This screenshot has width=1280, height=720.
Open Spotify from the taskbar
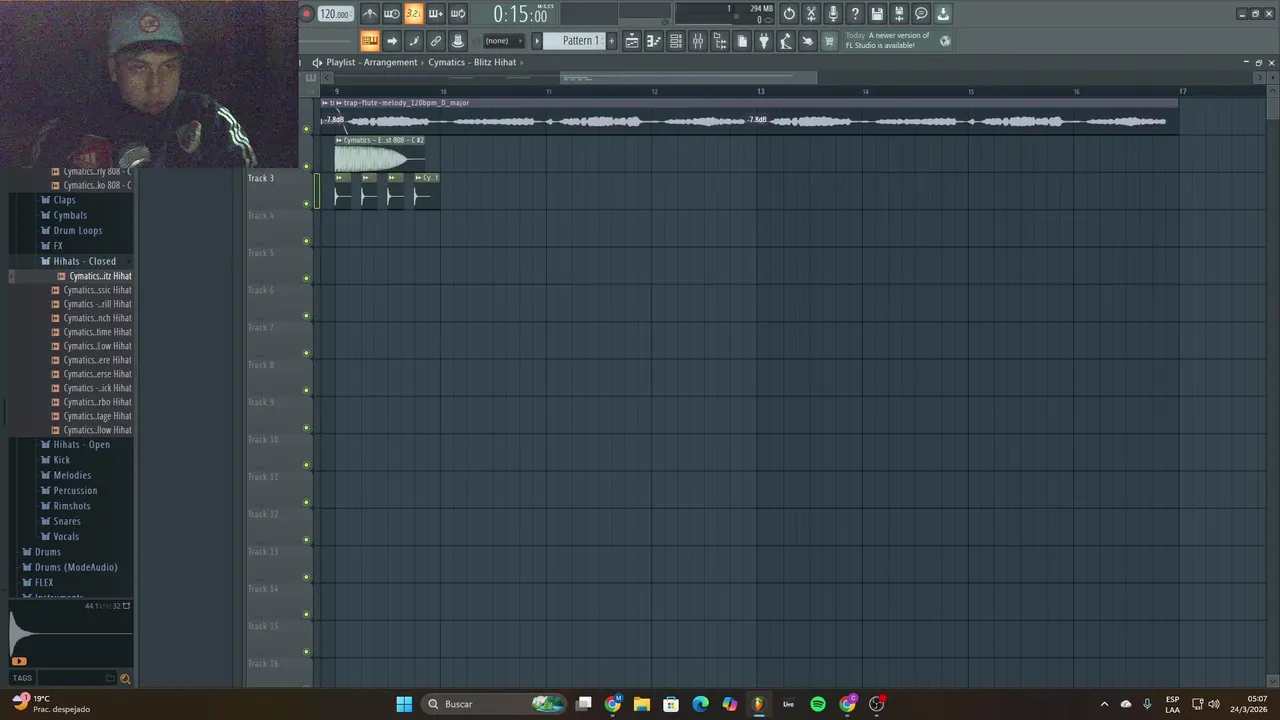coord(818,704)
